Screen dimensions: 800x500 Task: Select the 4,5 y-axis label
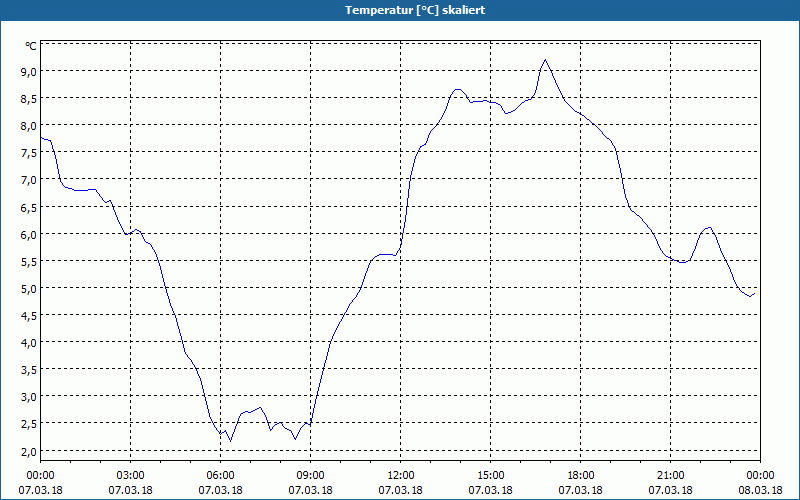29,315
